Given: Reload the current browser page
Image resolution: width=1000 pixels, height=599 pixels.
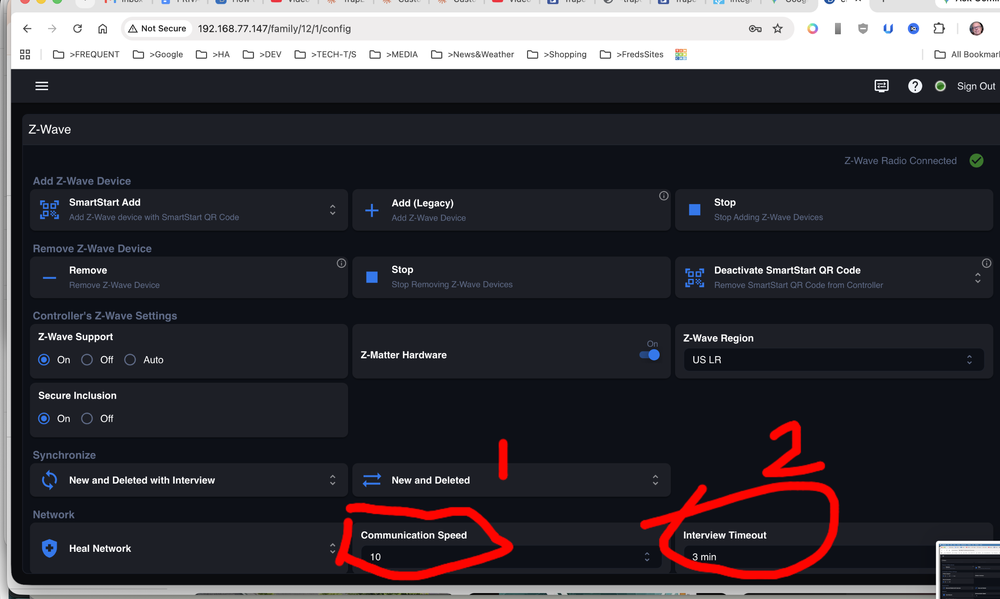Looking at the screenshot, I should click(77, 29).
